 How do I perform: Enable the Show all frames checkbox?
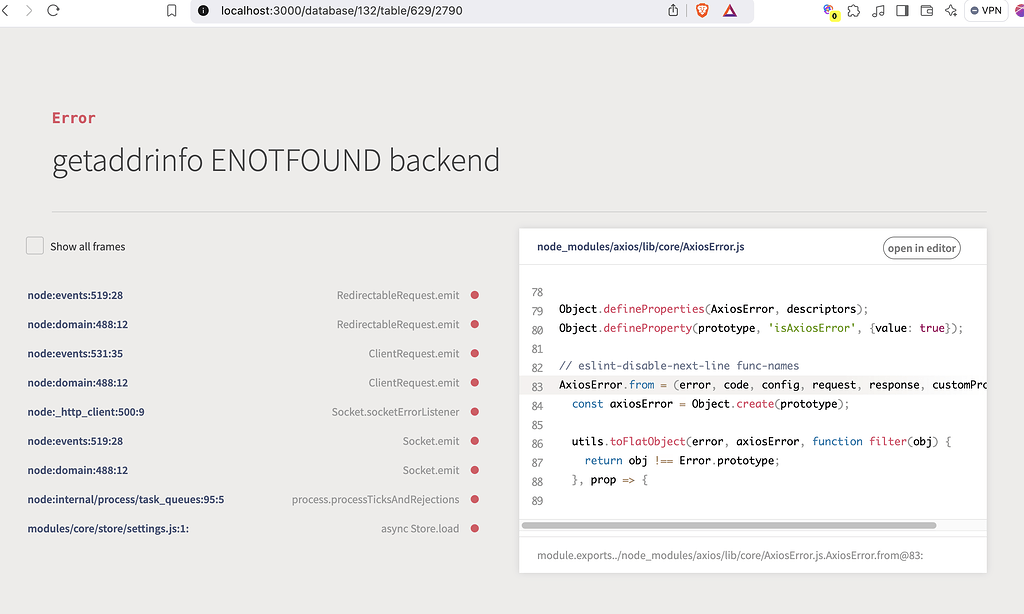point(34,245)
